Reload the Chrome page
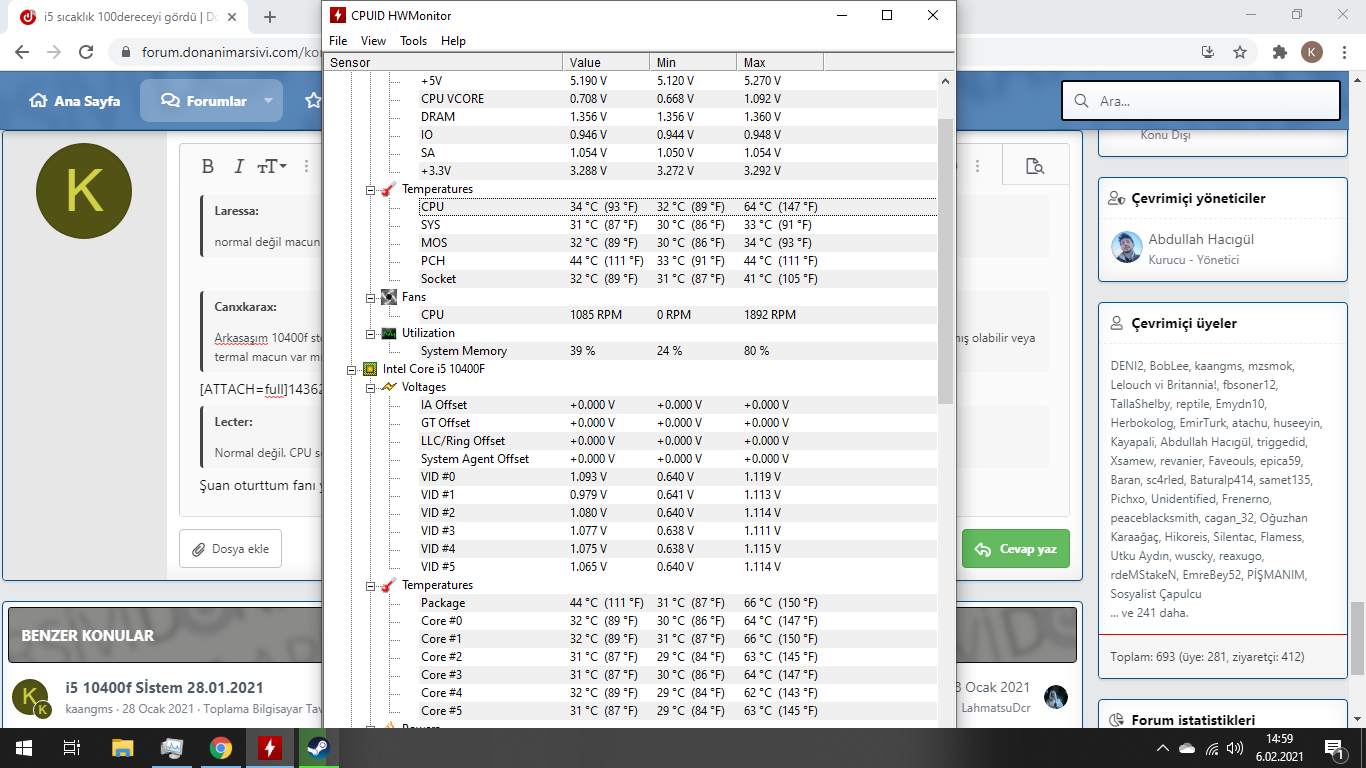The width and height of the screenshot is (1366, 768). (x=86, y=52)
